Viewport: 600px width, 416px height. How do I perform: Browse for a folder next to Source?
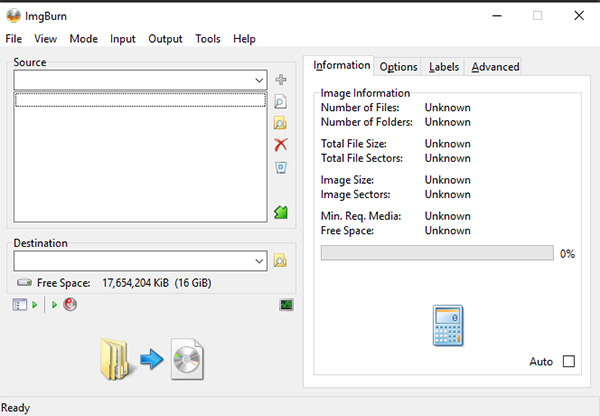tap(280, 123)
